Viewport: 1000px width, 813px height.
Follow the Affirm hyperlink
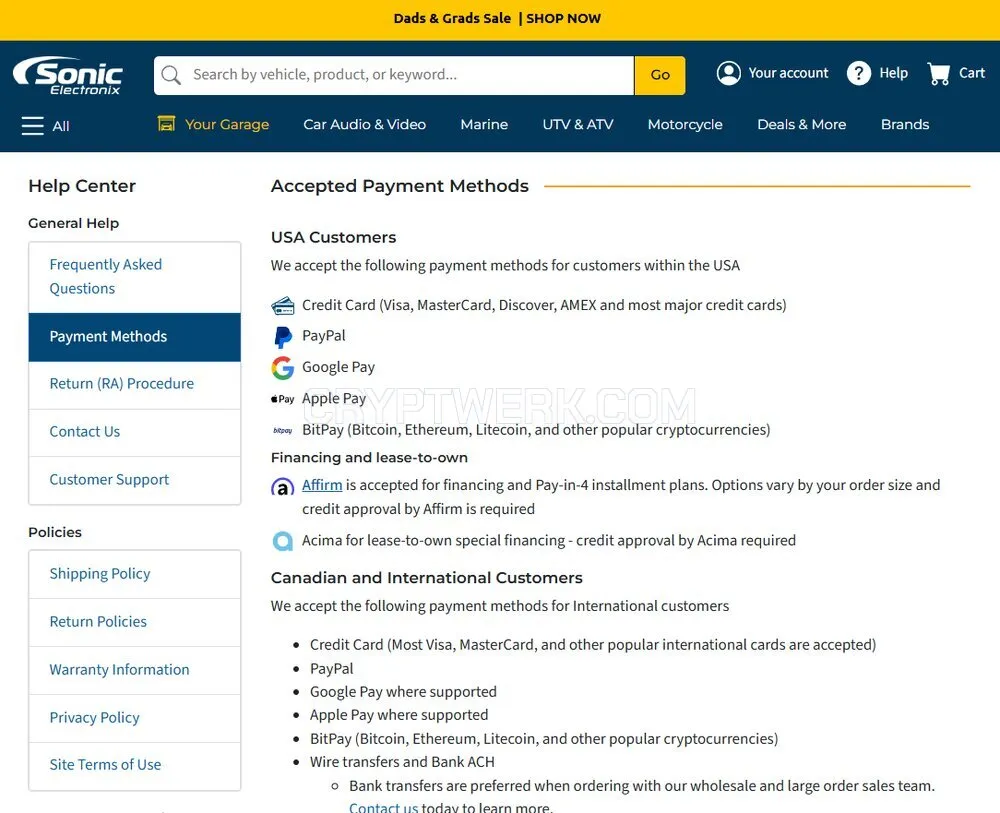coord(322,485)
